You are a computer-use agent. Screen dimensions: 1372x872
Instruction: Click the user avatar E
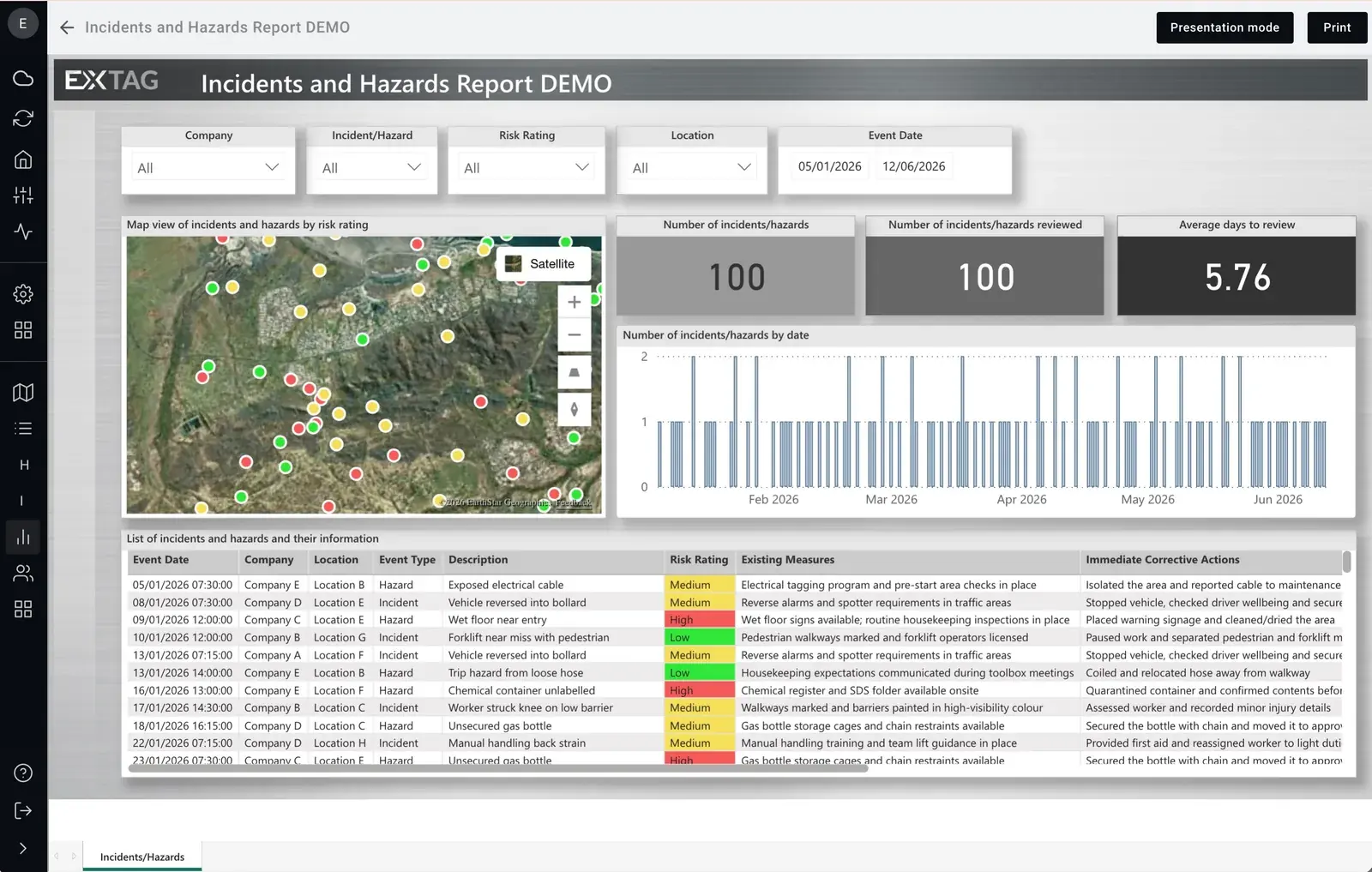coord(23,24)
